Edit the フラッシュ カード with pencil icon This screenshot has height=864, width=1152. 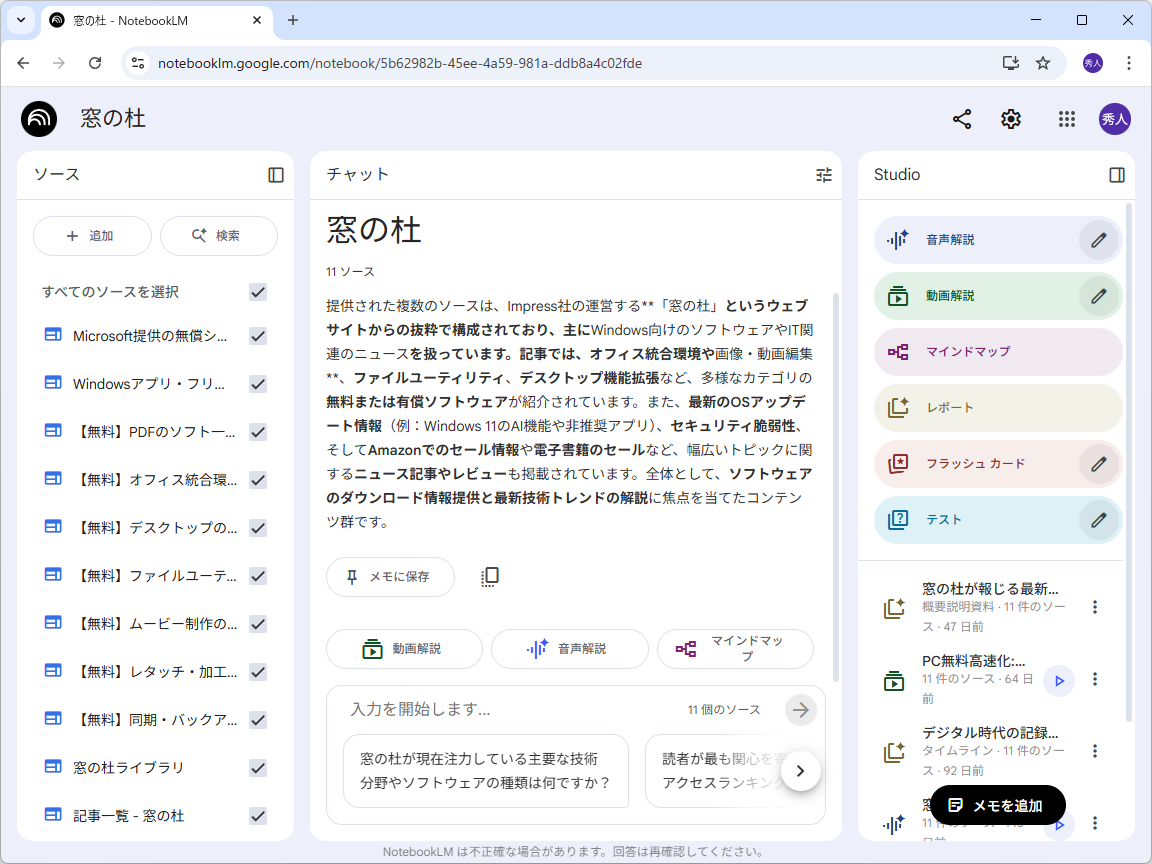click(x=1097, y=463)
